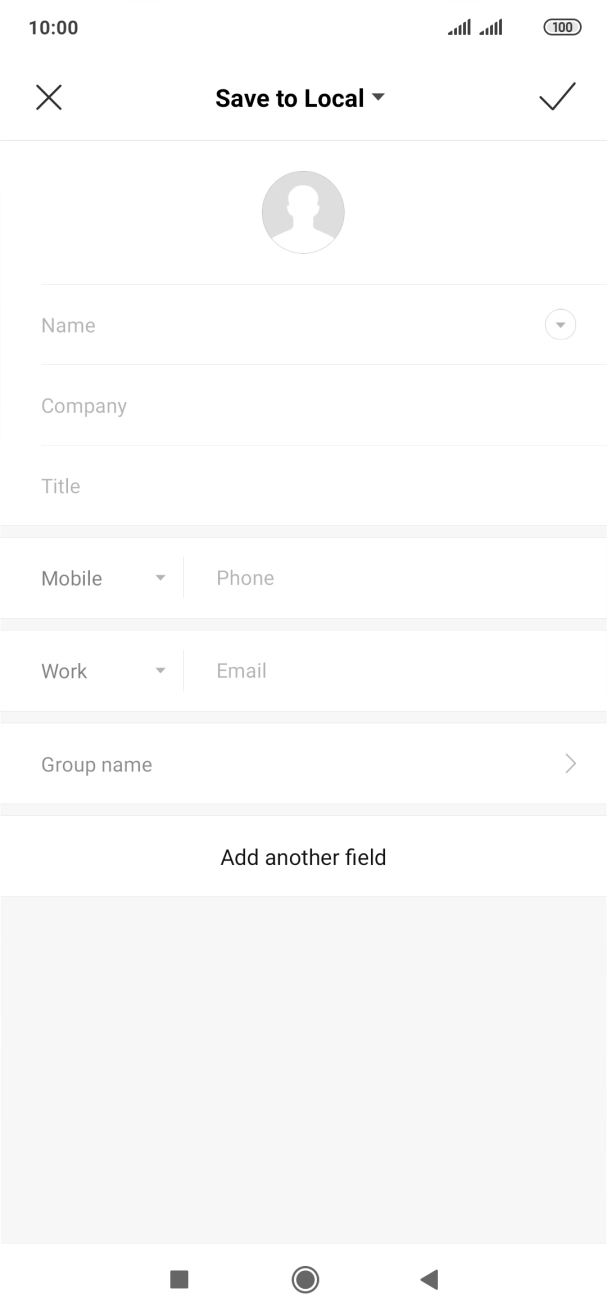Tap the signal strength icon
607x1316 pixels.
click(x=457, y=27)
